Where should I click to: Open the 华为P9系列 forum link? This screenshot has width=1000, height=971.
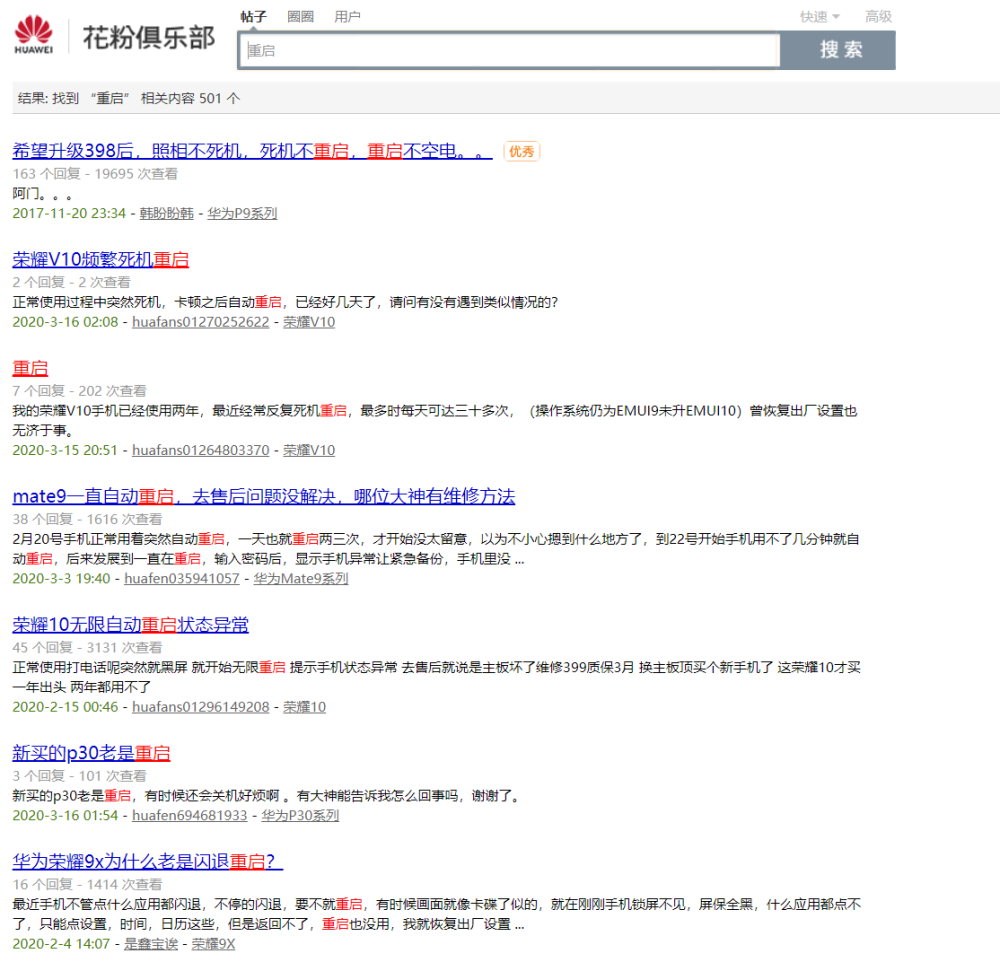pos(242,214)
